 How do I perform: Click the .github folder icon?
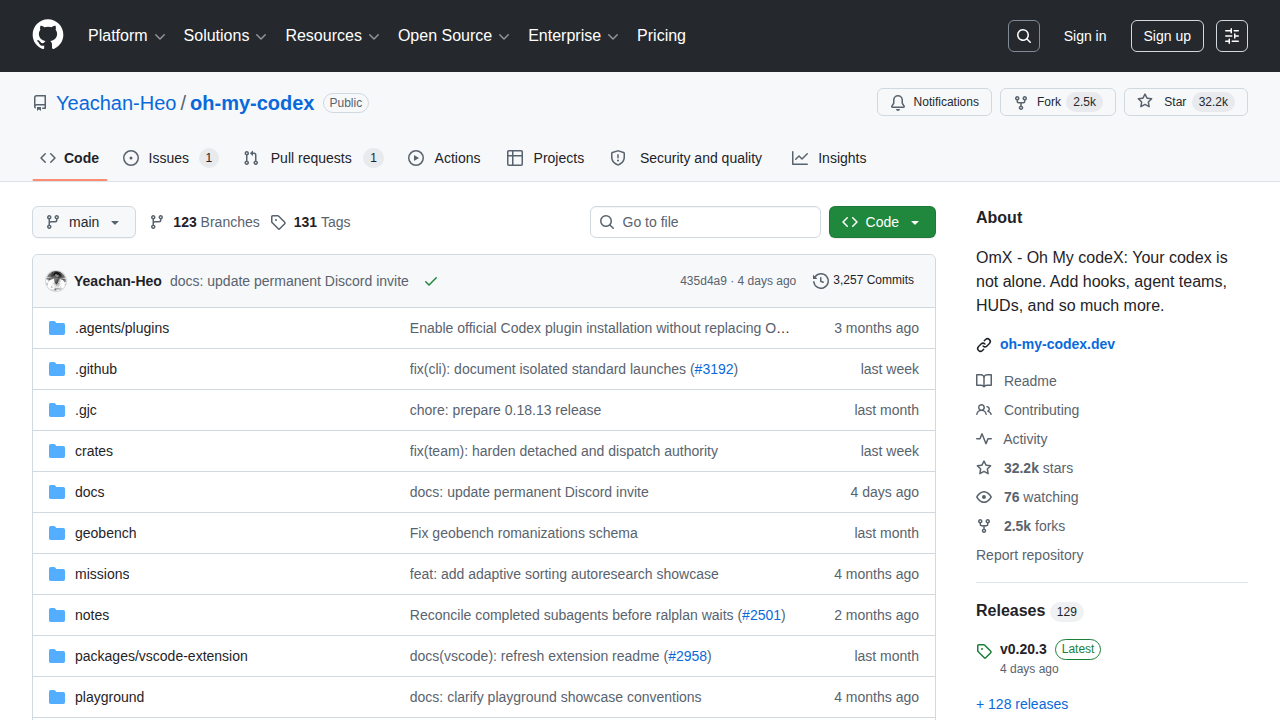click(x=57, y=369)
